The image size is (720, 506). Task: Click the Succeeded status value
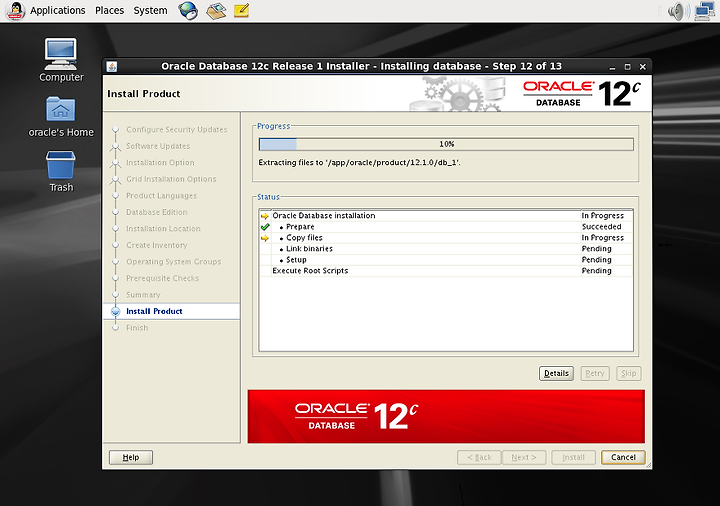pos(601,227)
